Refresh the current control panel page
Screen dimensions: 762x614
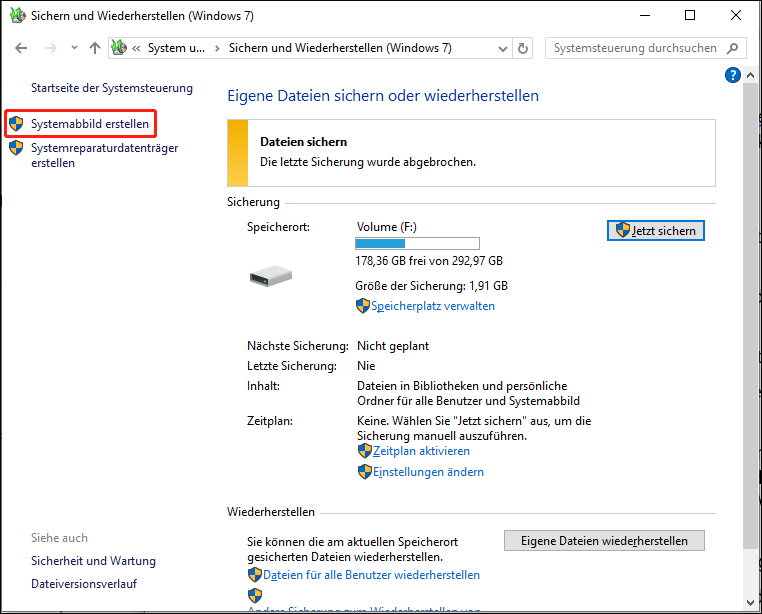point(523,49)
